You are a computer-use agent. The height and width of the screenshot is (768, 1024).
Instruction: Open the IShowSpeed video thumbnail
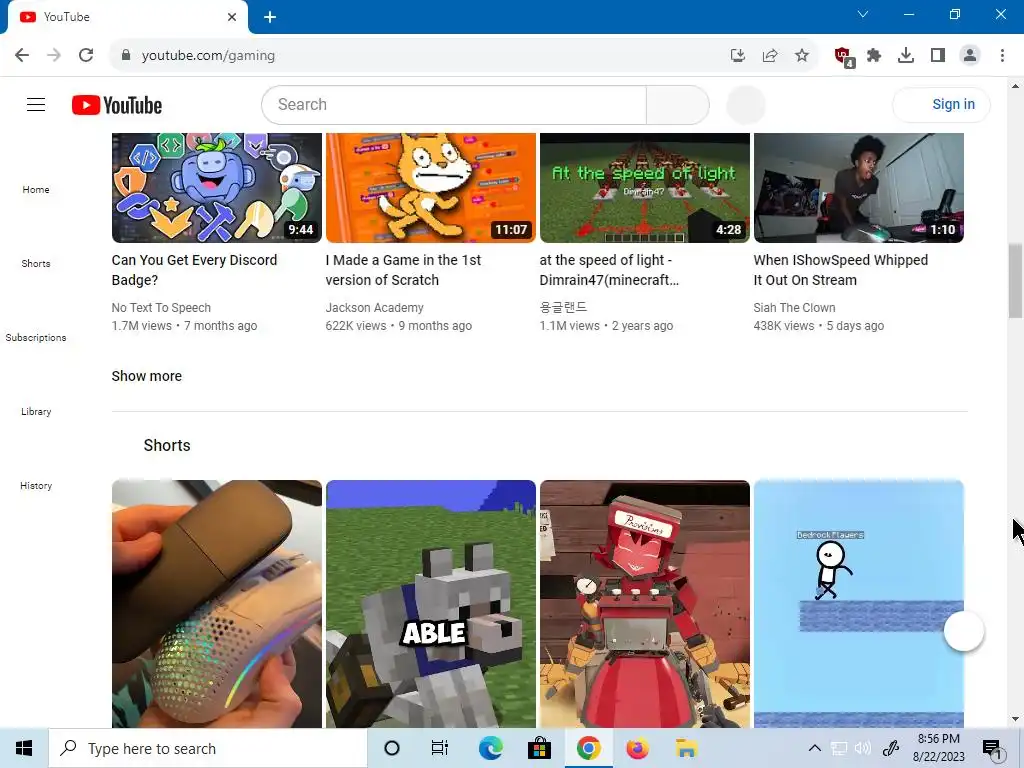click(859, 187)
